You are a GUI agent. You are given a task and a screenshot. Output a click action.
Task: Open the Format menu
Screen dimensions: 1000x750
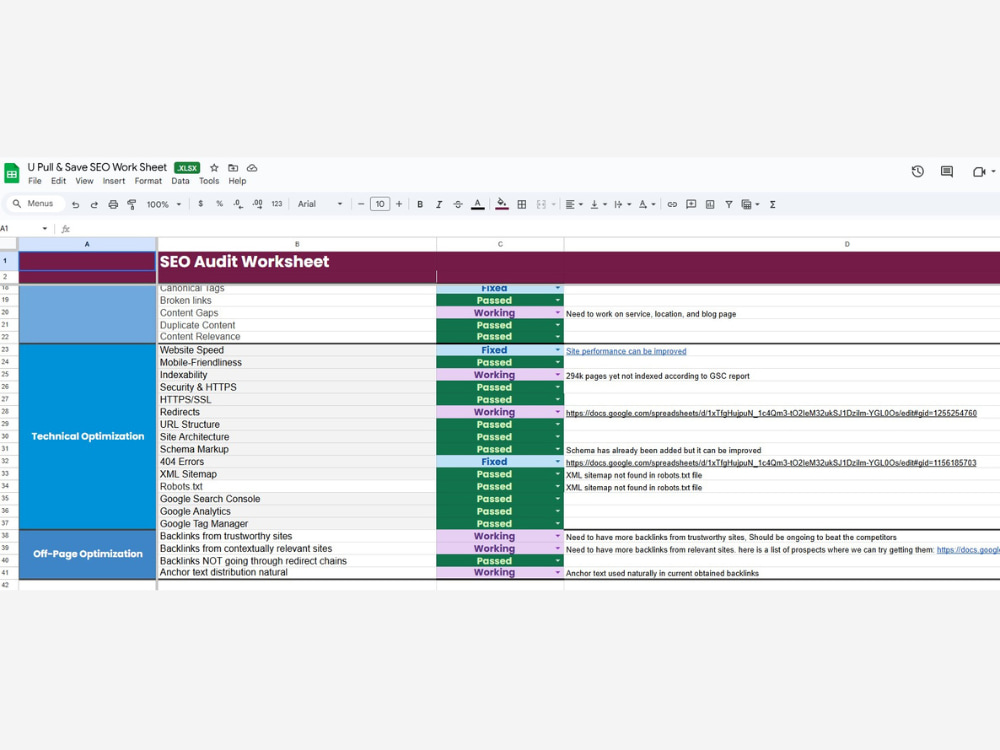click(x=148, y=181)
